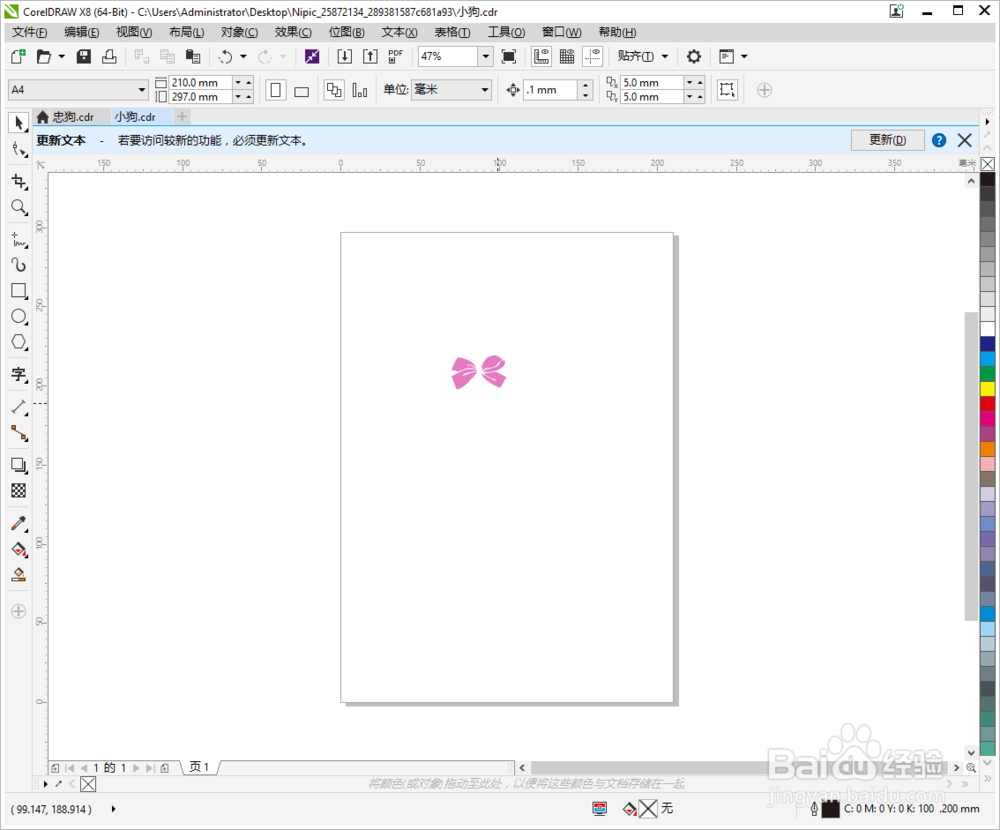Select the Transparency tool

[18, 491]
